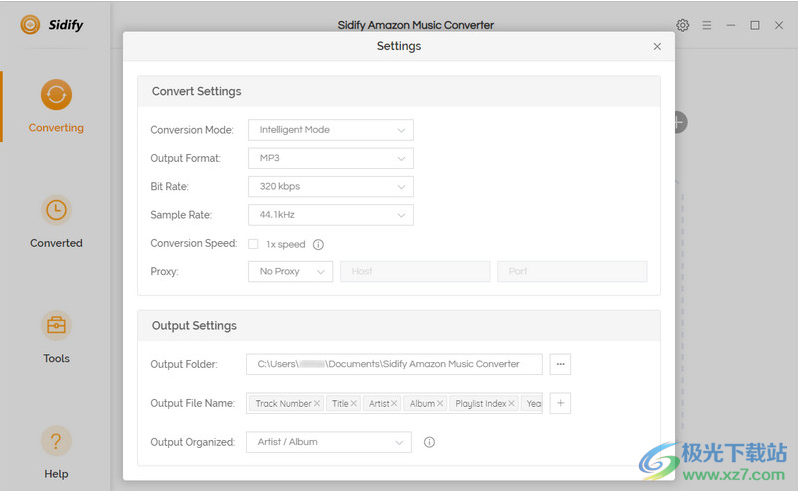The height and width of the screenshot is (491, 798).
Task: Open the Help section in sidebar
Action: click(x=56, y=452)
